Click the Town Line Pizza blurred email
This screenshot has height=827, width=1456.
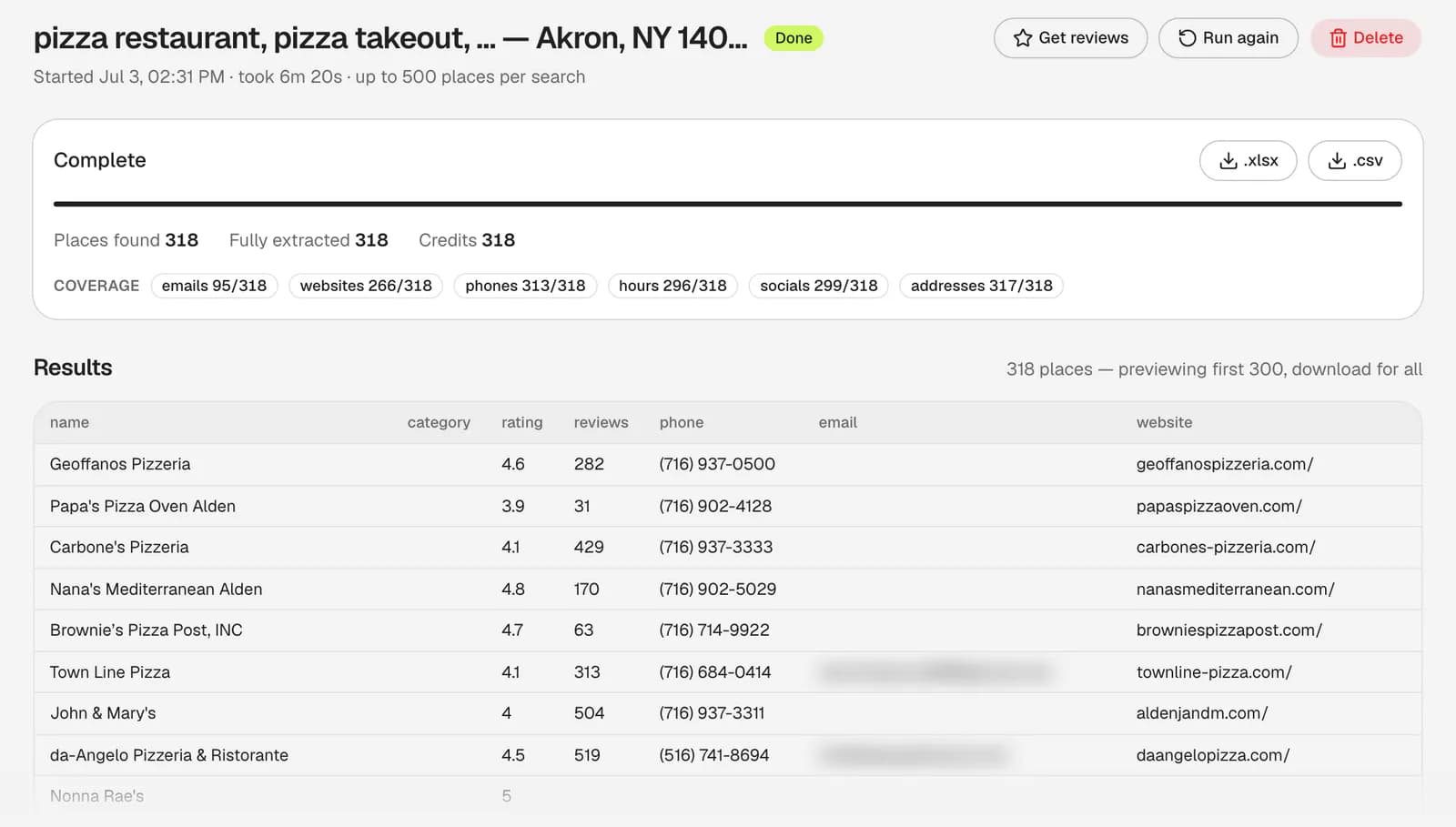coord(935,672)
